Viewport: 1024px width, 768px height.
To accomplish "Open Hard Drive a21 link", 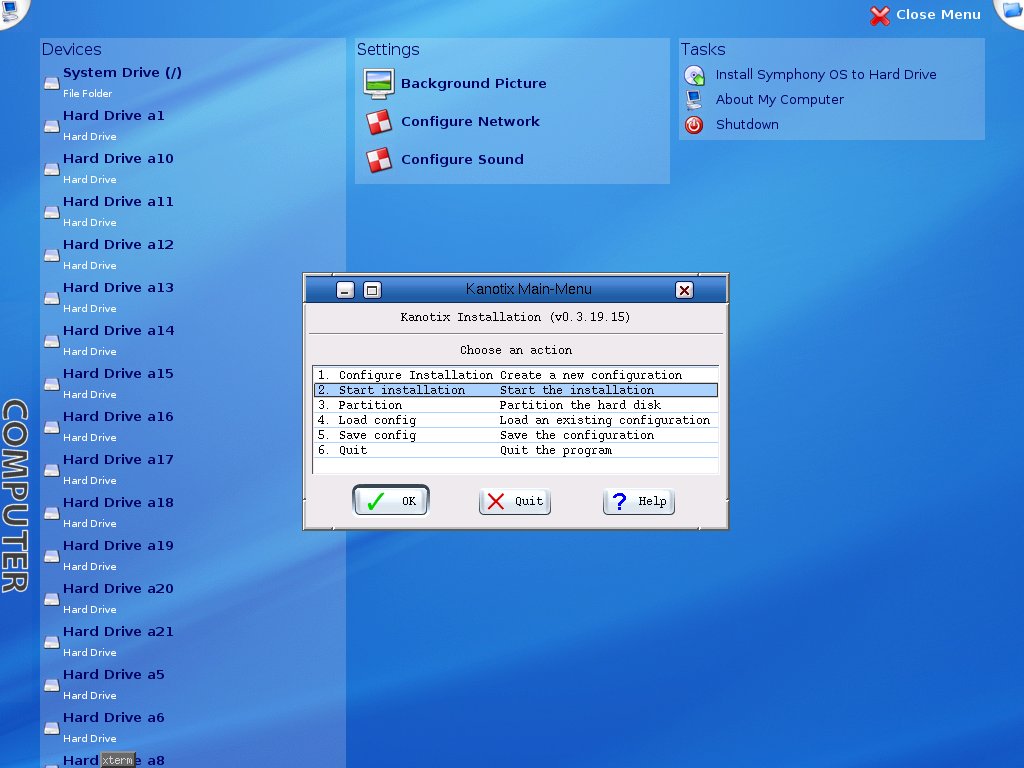I will (118, 632).
